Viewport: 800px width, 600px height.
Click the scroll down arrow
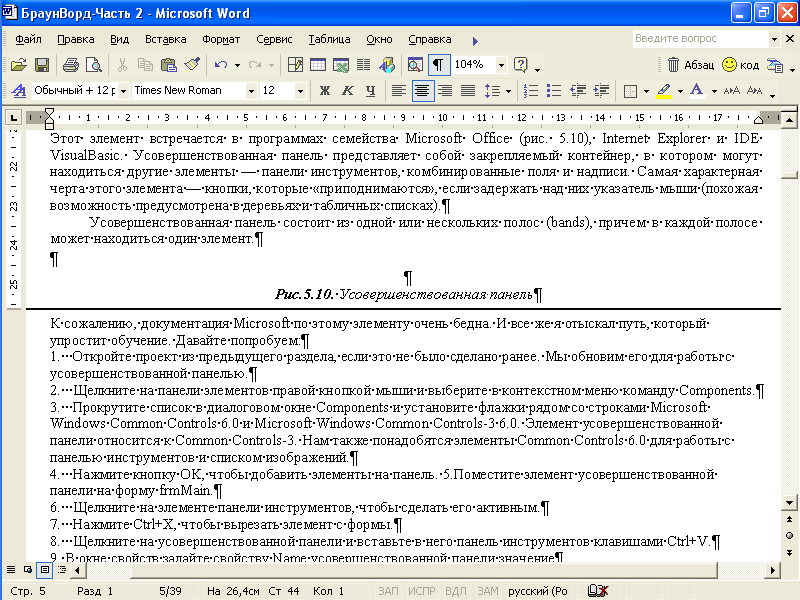pyautogui.click(x=789, y=503)
